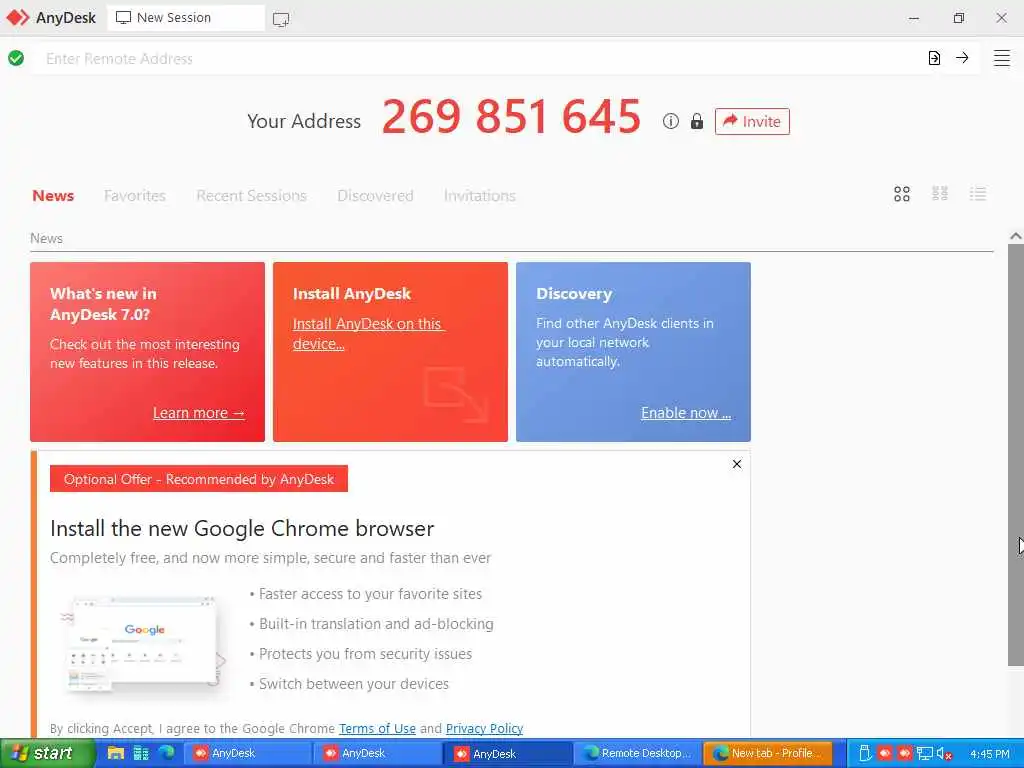Click Protects you from security issues text
The image size is (1024, 768).
(x=365, y=654)
